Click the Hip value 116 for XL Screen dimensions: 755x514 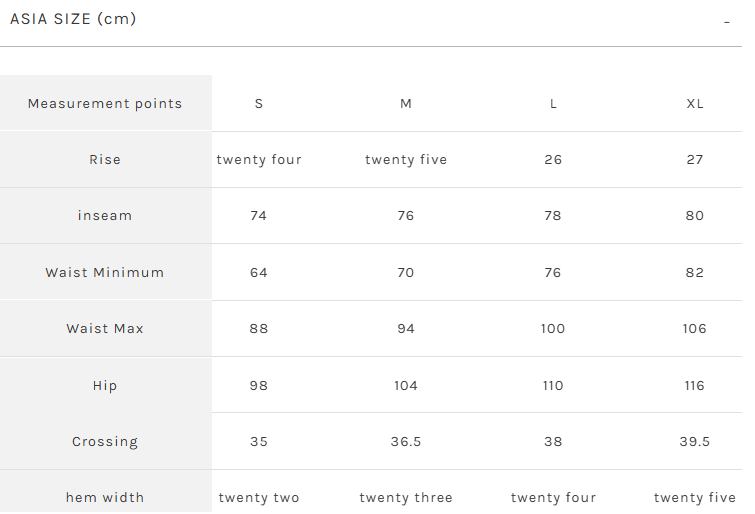tap(694, 385)
